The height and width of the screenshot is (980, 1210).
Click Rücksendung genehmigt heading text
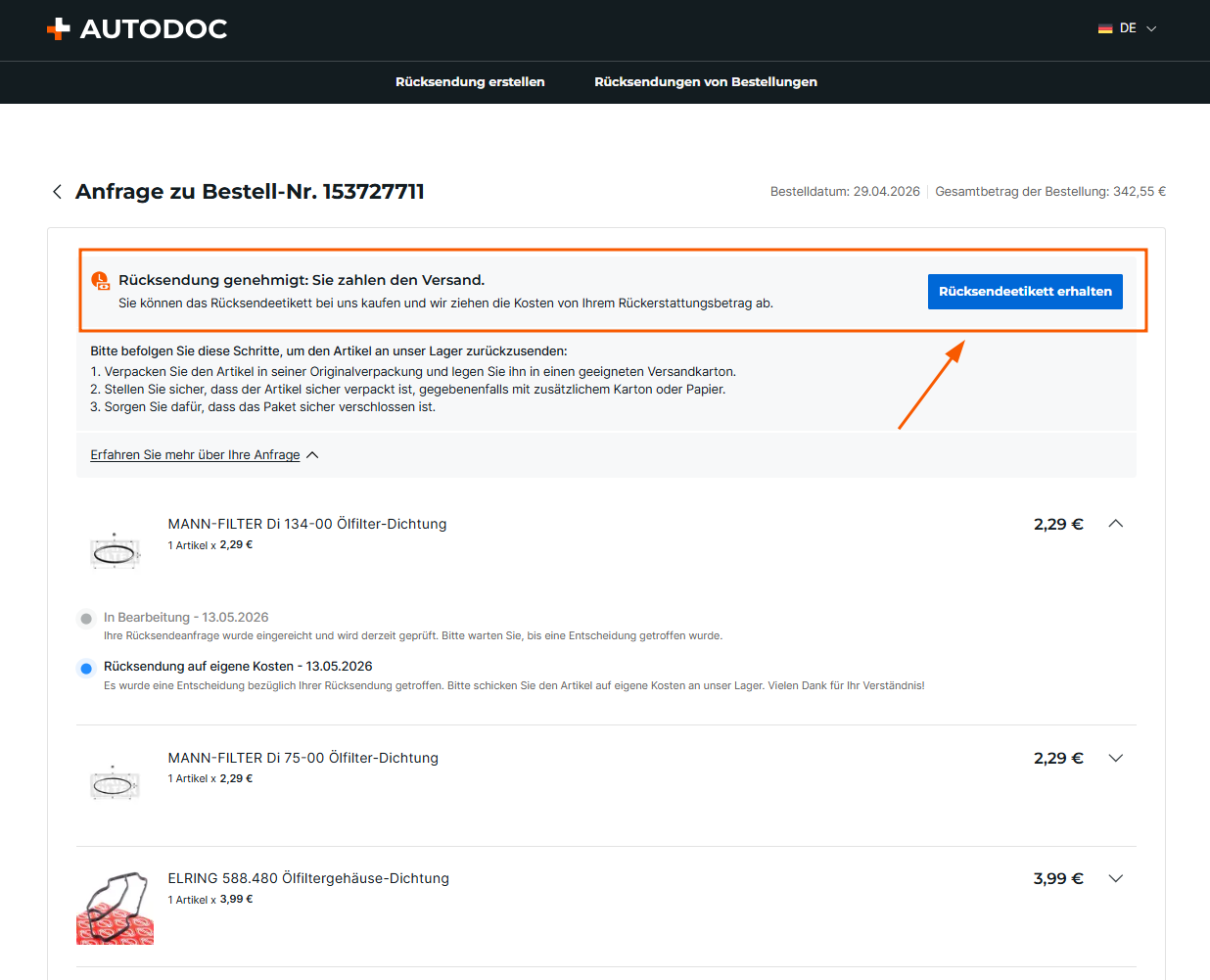302,280
